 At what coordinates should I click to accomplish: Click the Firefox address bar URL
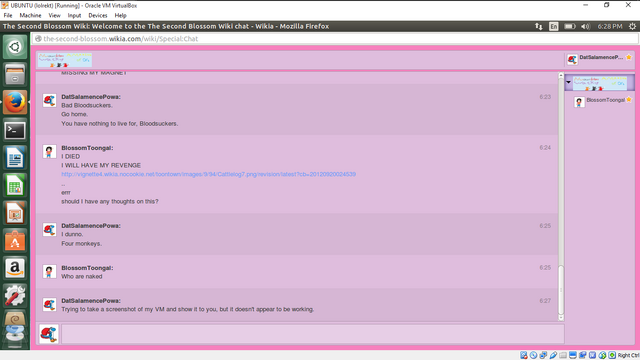pos(120,39)
